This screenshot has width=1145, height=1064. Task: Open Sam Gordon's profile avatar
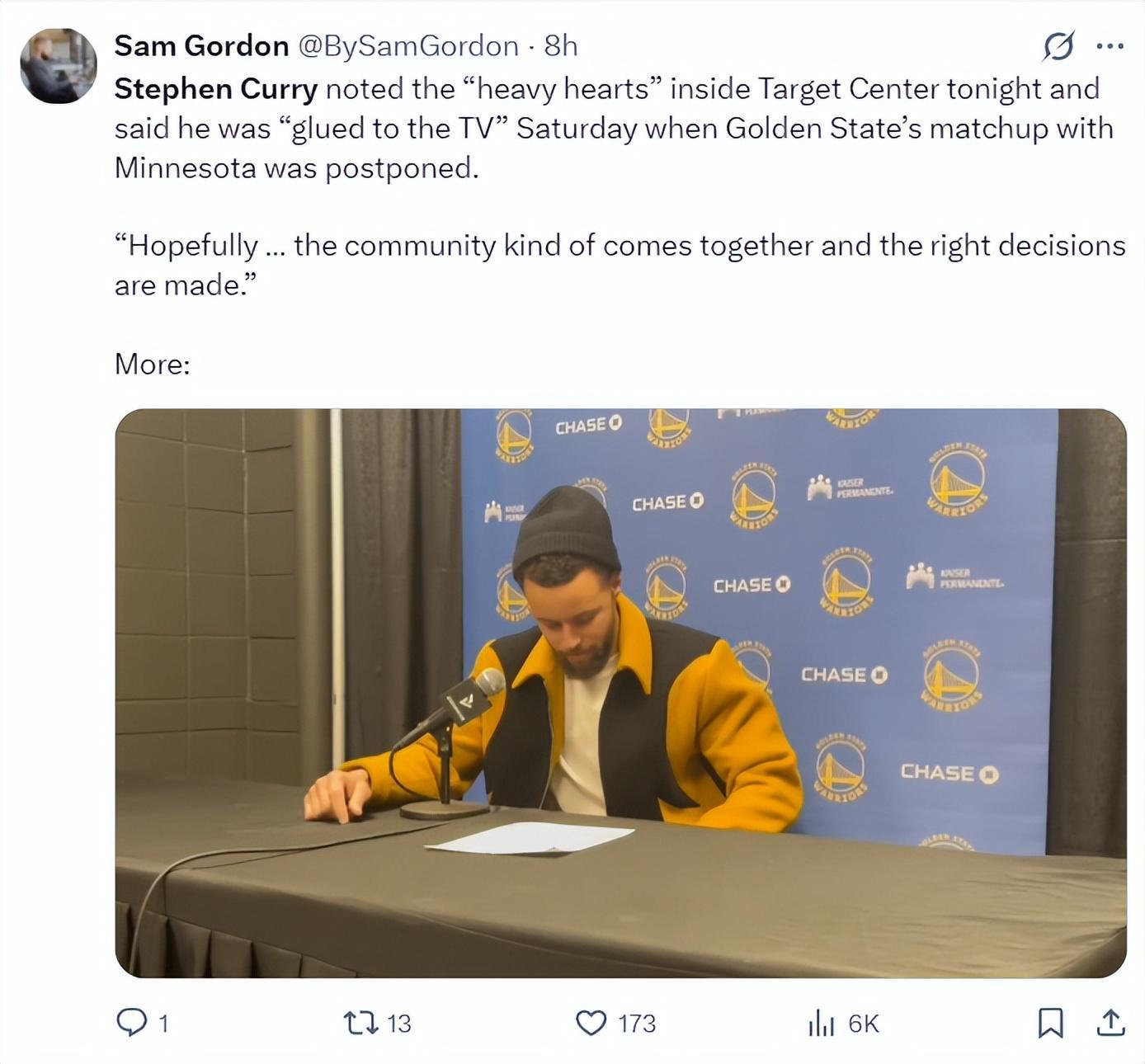[x=58, y=66]
